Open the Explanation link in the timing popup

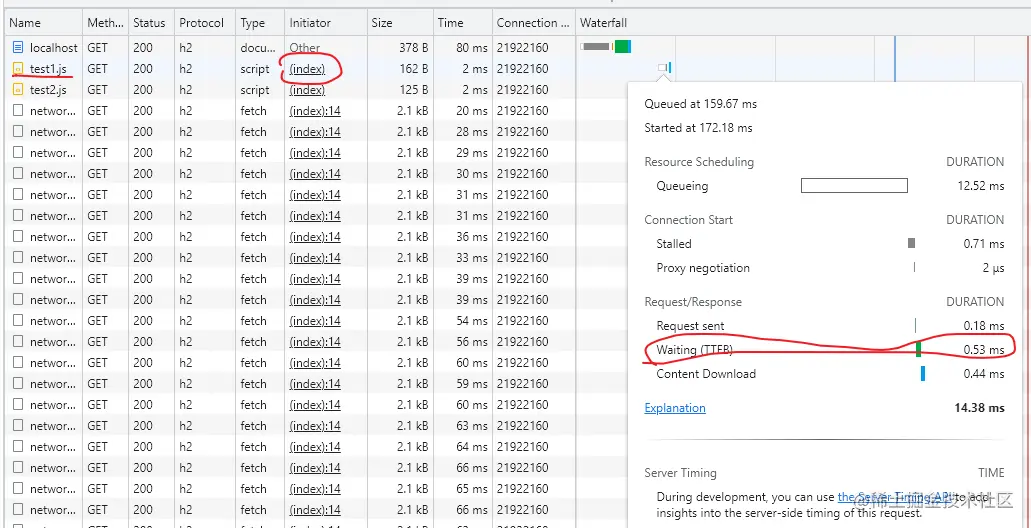click(x=675, y=408)
